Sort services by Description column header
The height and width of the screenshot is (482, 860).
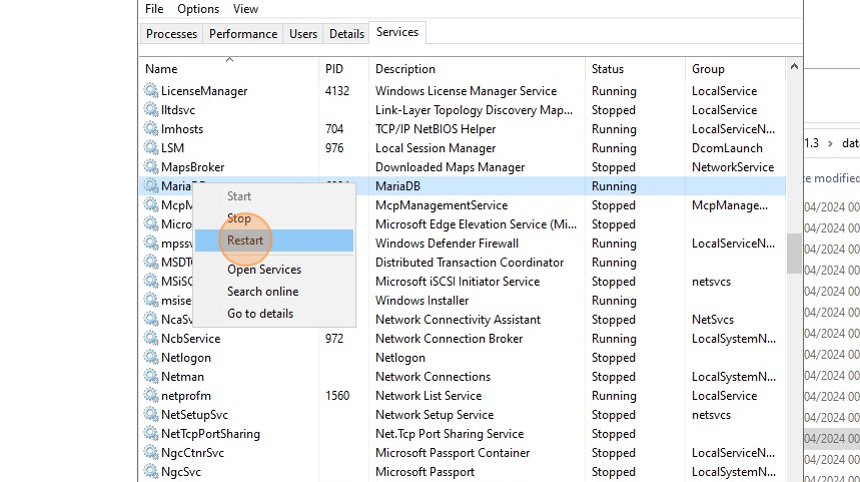(x=405, y=69)
